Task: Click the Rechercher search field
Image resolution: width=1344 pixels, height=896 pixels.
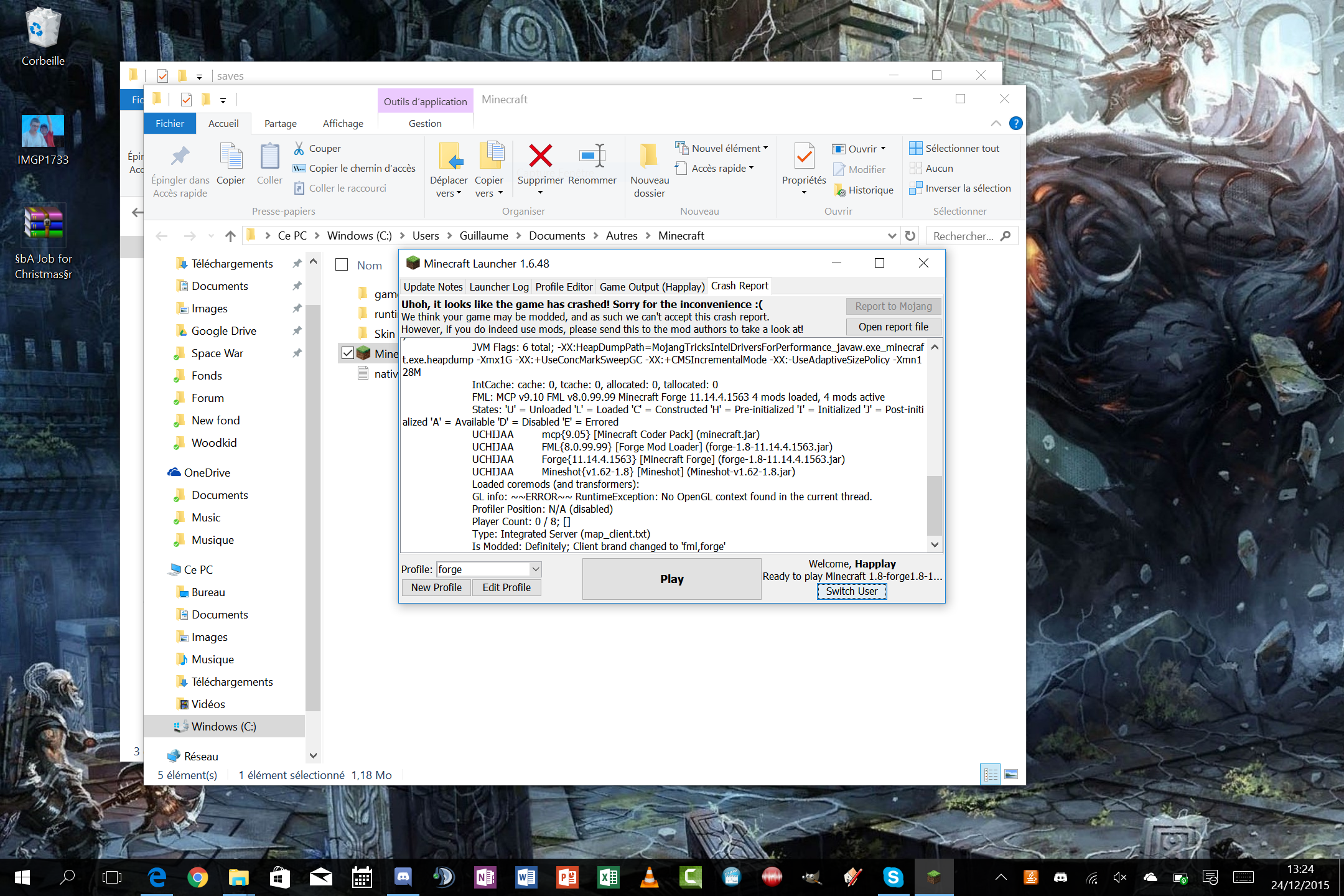Action: click(x=972, y=236)
